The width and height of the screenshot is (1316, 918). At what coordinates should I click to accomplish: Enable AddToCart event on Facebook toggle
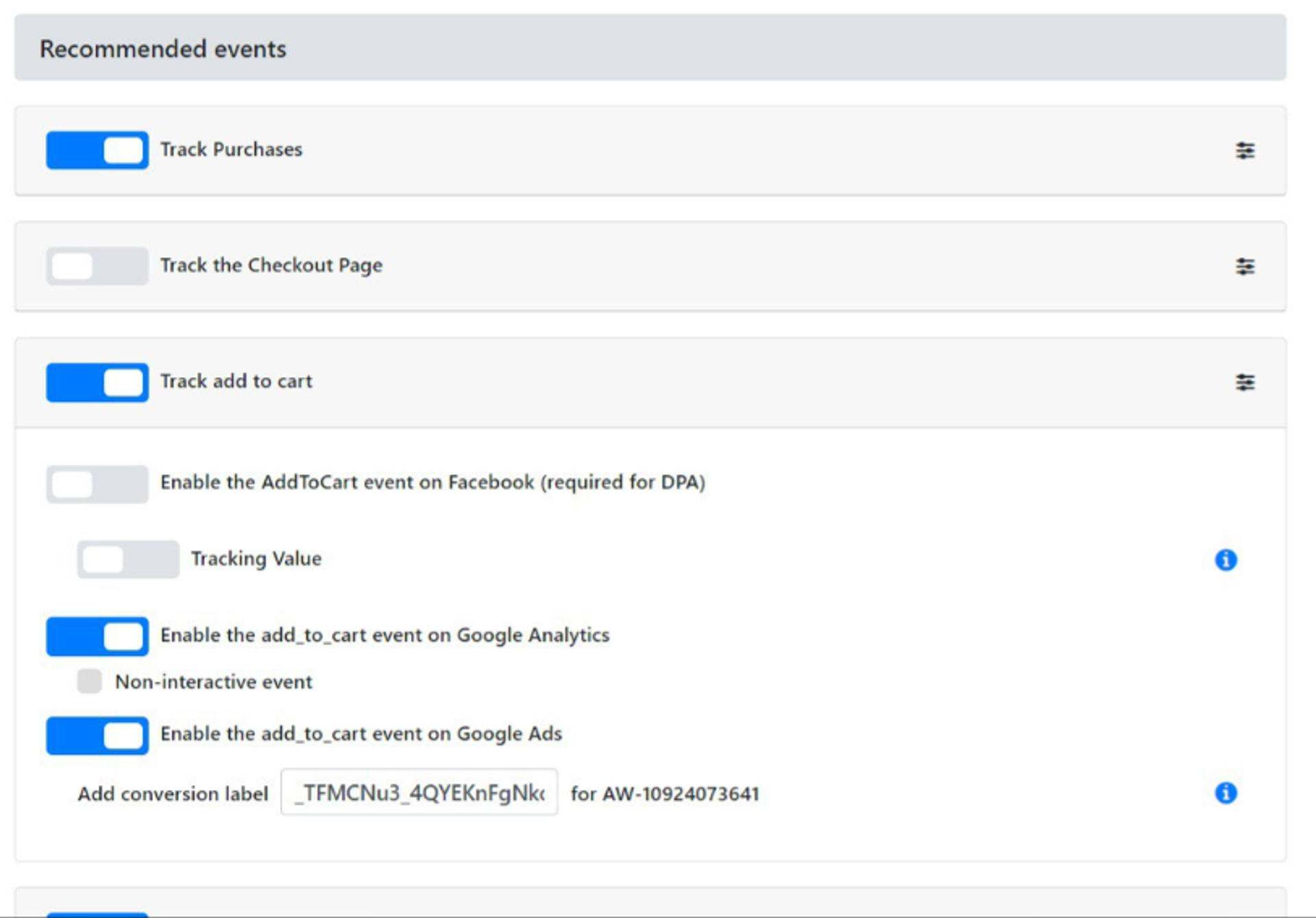pos(97,484)
